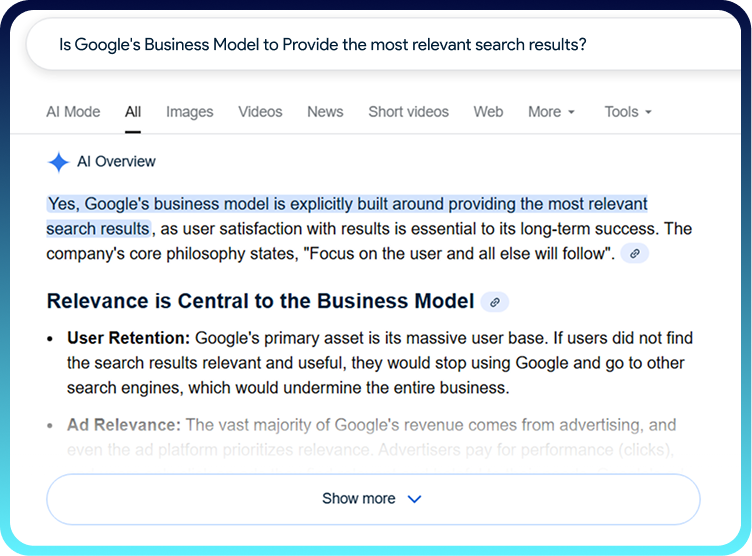Click link icon beside the Relevance heading
Viewport: 752px width, 556px height.
[x=494, y=302]
